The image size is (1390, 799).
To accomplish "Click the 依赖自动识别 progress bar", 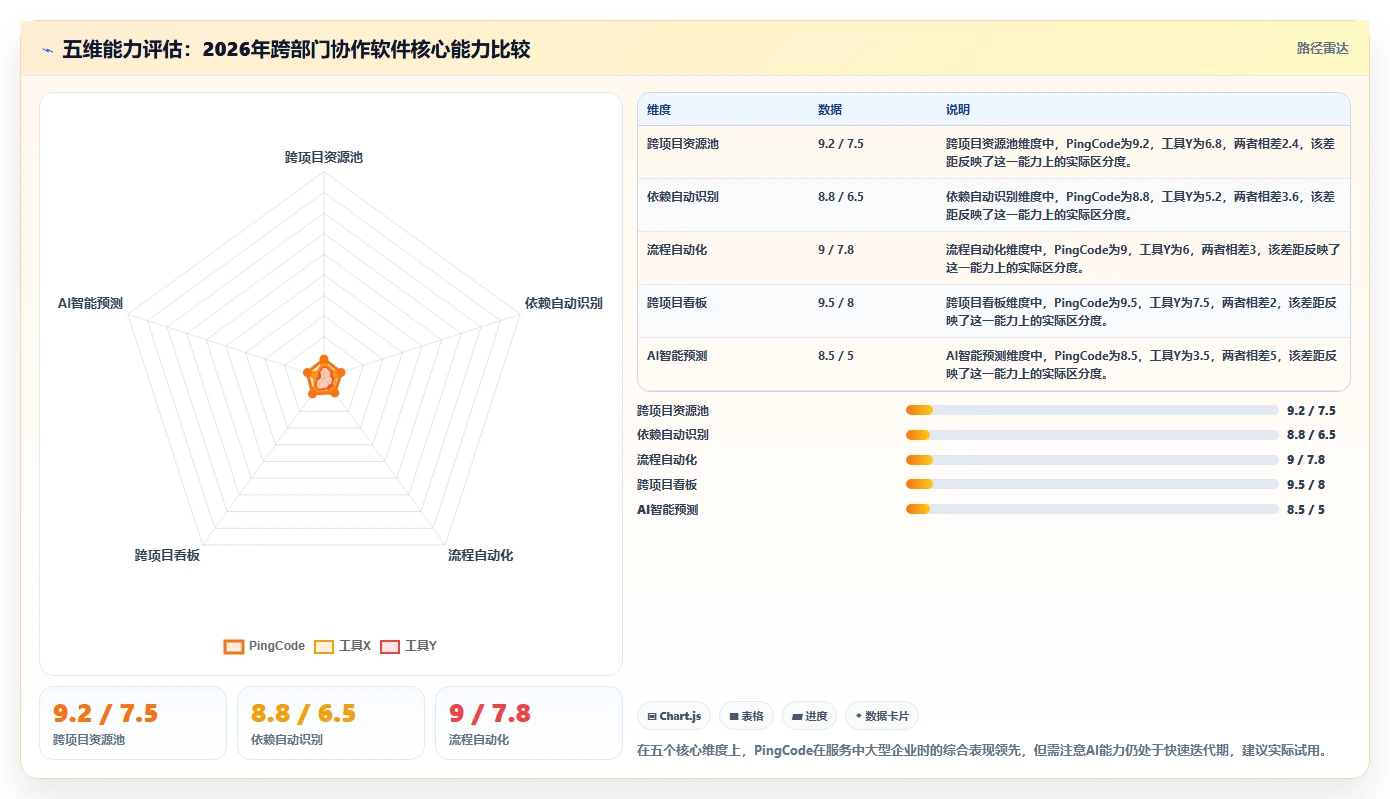I will pyautogui.click(x=1092, y=435).
